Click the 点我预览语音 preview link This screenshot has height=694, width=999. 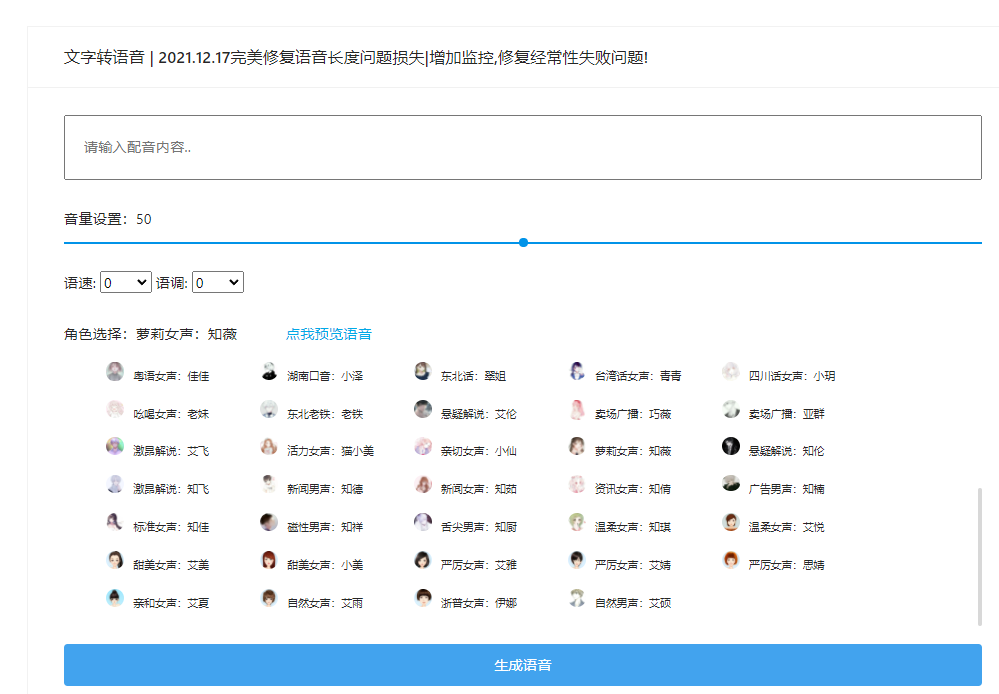(x=329, y=334)
